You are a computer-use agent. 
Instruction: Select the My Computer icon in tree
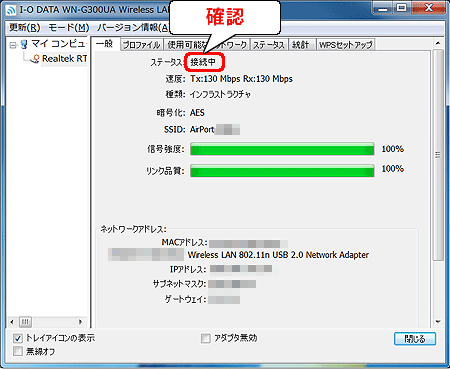pyautogui.click(x=24, y=44)
